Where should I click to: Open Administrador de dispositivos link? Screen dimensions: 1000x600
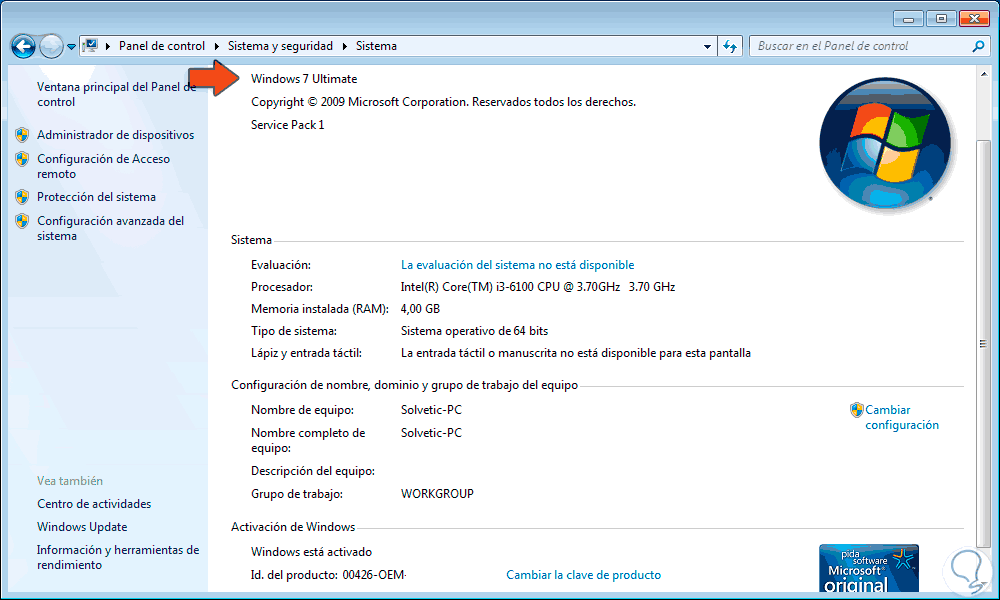[115, 135]
